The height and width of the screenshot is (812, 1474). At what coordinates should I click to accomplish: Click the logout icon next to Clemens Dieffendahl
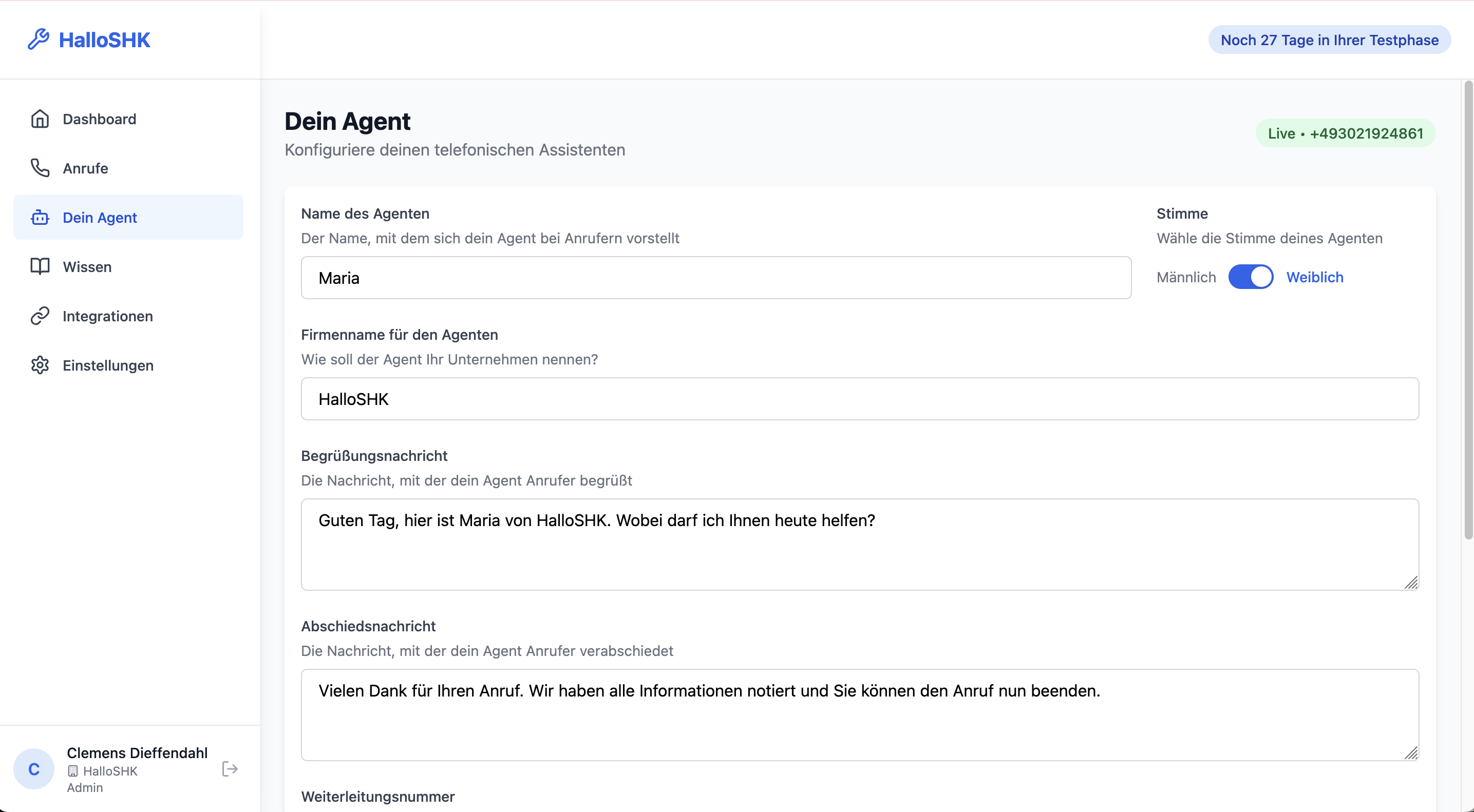(x=230, y=769)
